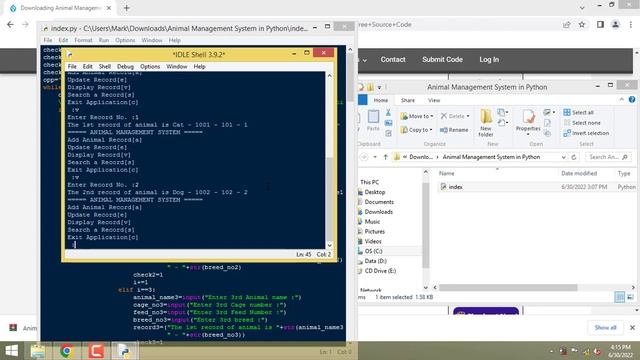
Task: Open Easy access dropdown in Explorer ribbon
Action: [x=504, y=123]
